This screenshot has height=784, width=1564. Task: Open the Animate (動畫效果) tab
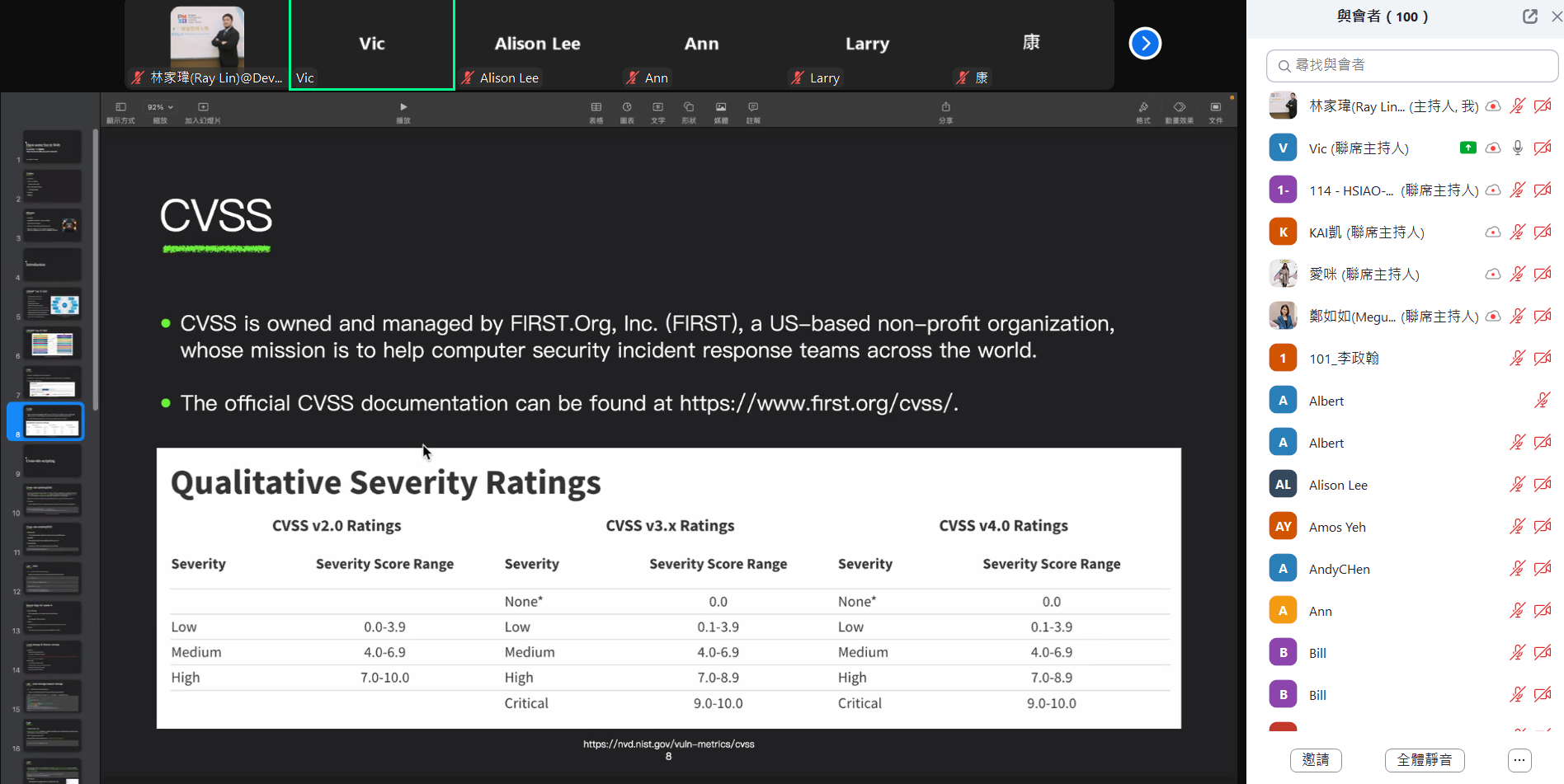pyautogui.click(x=1179, y=108)
